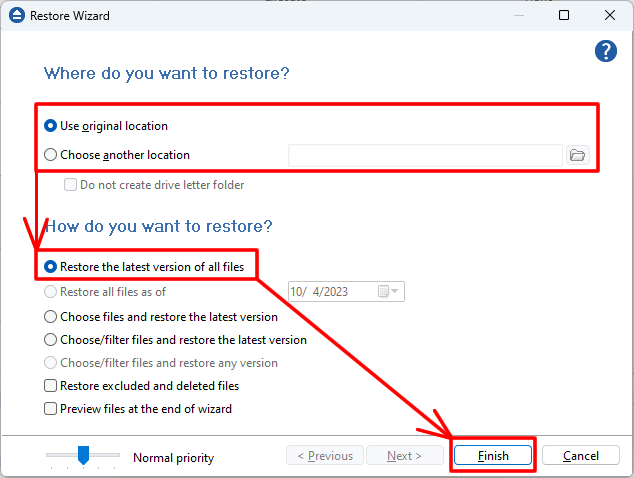634x478 pixels.
Task: Click the Cancel button
Action: [581, 456]
